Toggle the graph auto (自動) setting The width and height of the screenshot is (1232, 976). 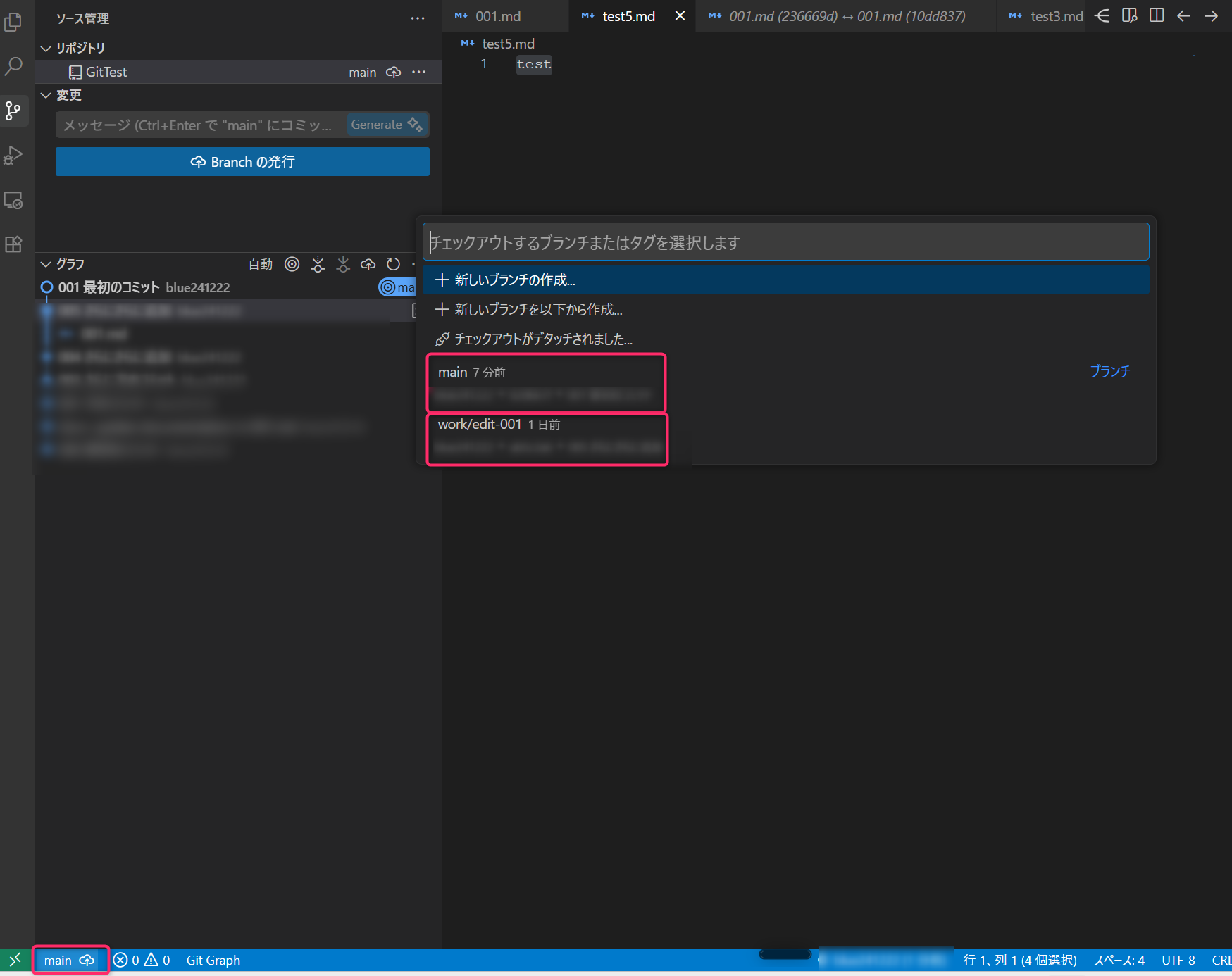tap(261, 264)
